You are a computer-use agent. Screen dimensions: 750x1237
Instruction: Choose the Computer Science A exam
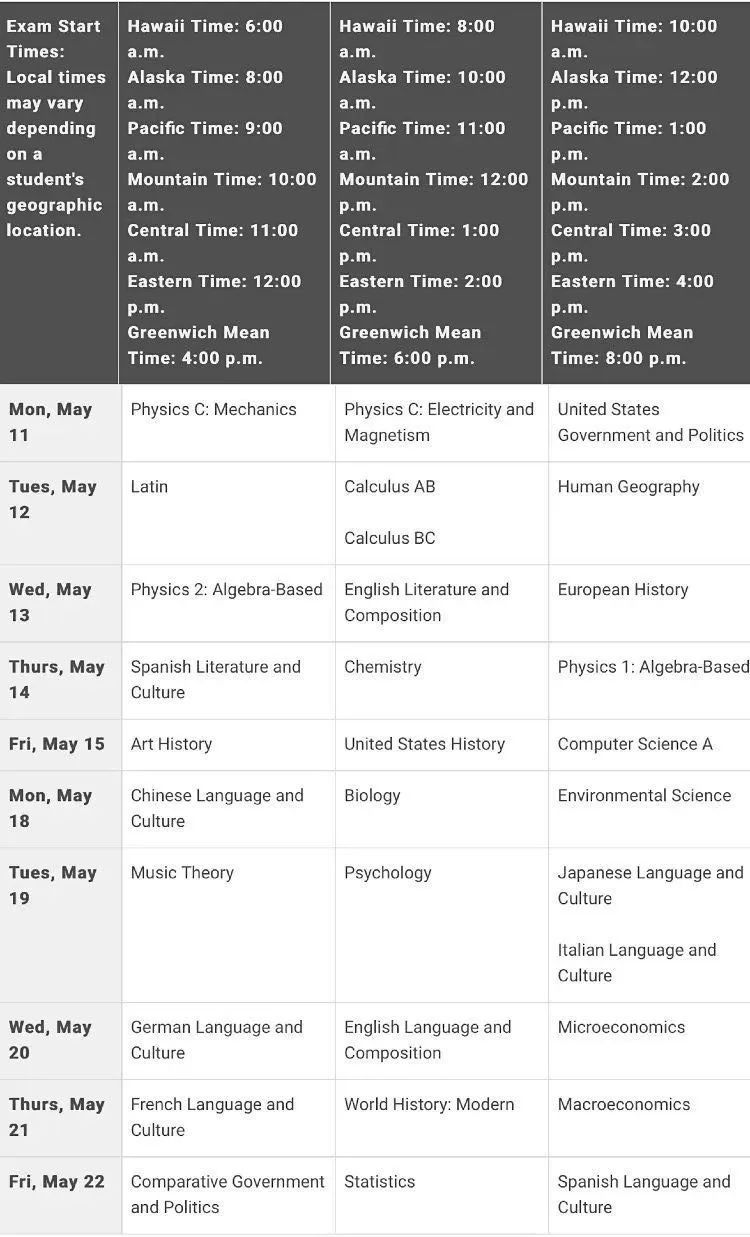click(x=634, y=744)
